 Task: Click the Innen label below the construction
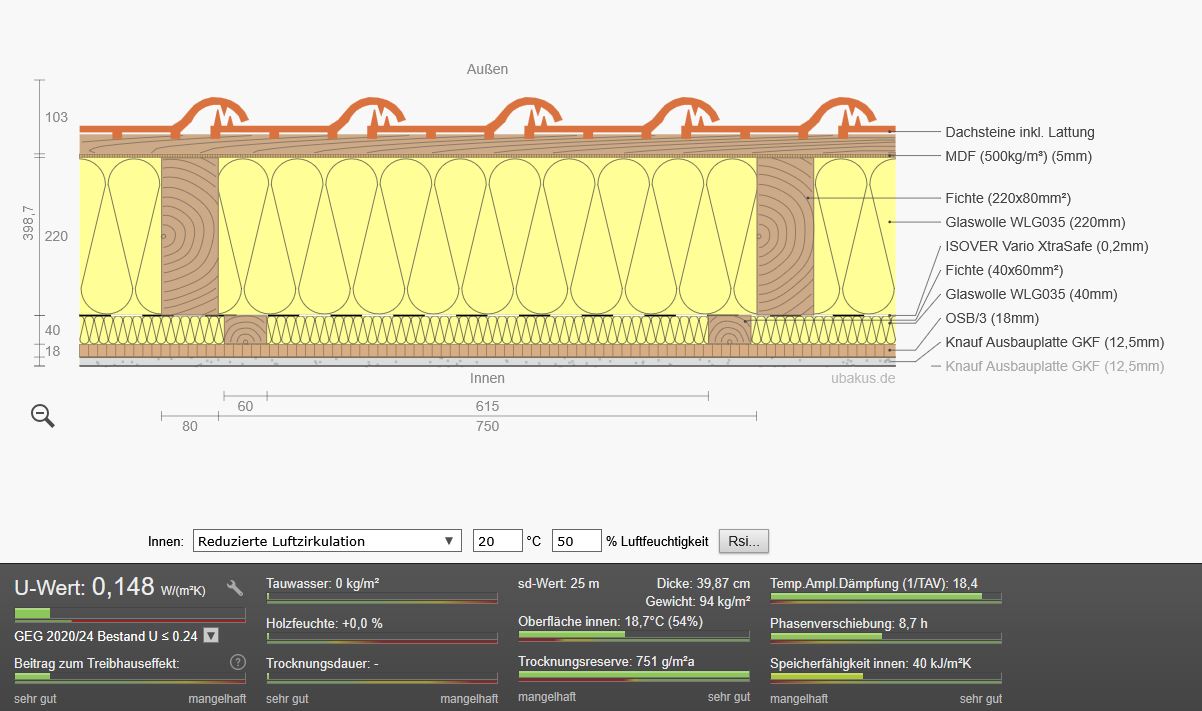point(487,378)
